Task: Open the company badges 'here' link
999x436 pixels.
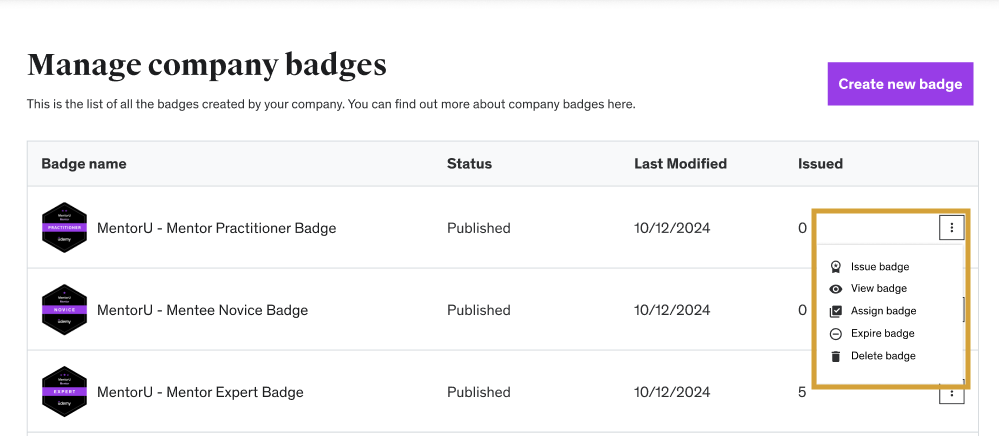Action: coord(621,104)
